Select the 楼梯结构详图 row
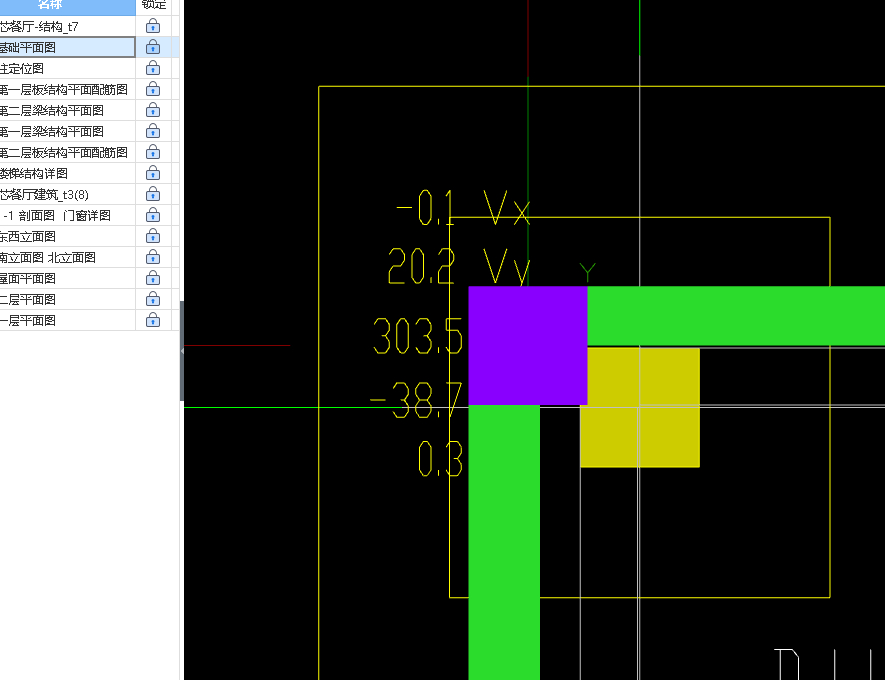This screenshot has width=885, height=680. (67, 173)
